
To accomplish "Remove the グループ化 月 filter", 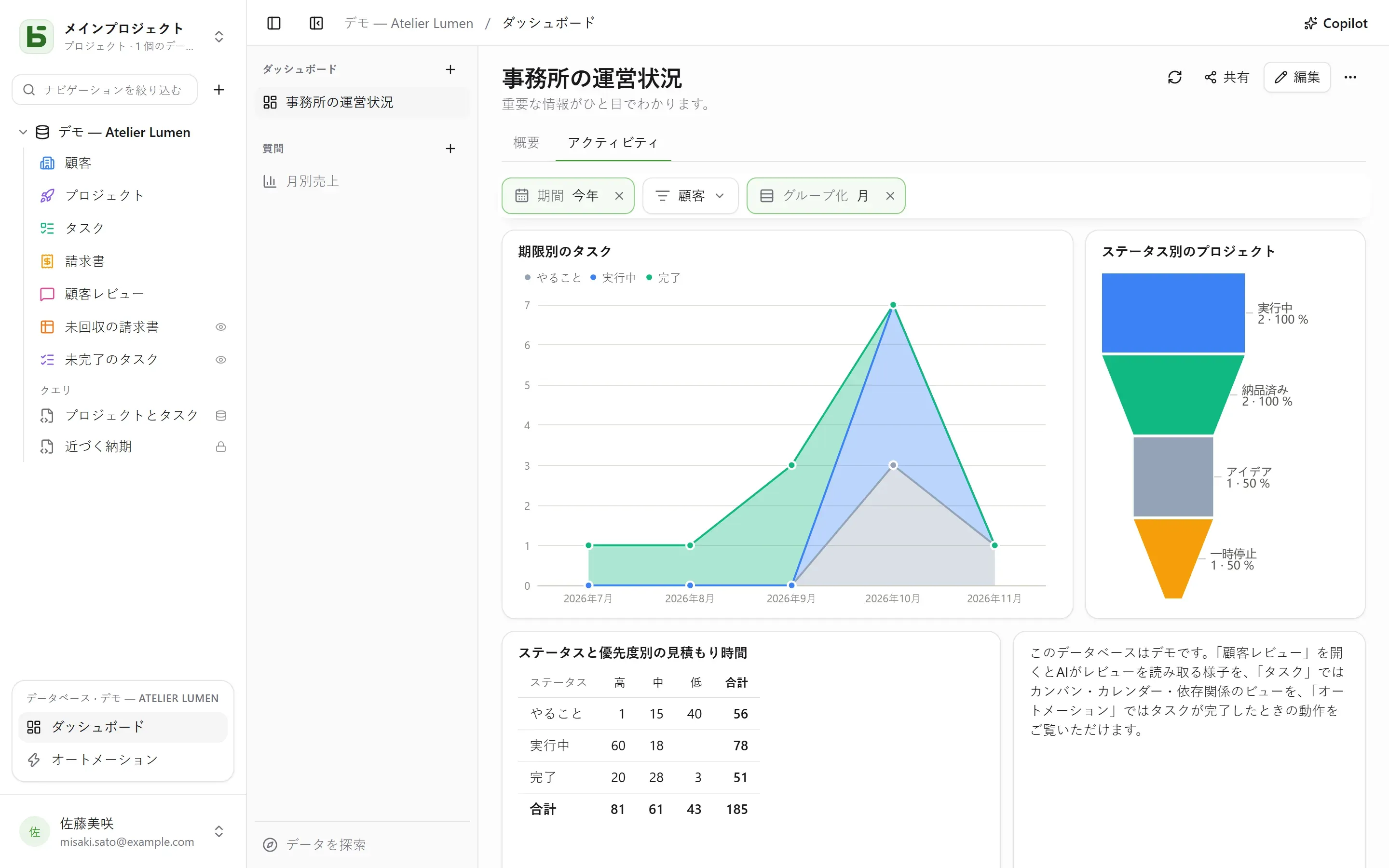I will click(x=890, y=196).
